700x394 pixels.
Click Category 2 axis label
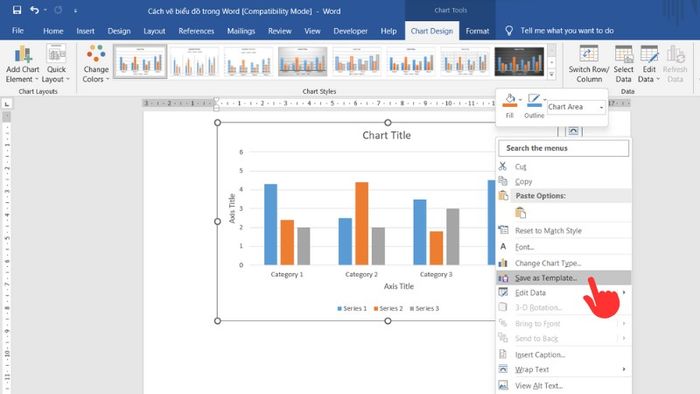(x=361, y=274)
